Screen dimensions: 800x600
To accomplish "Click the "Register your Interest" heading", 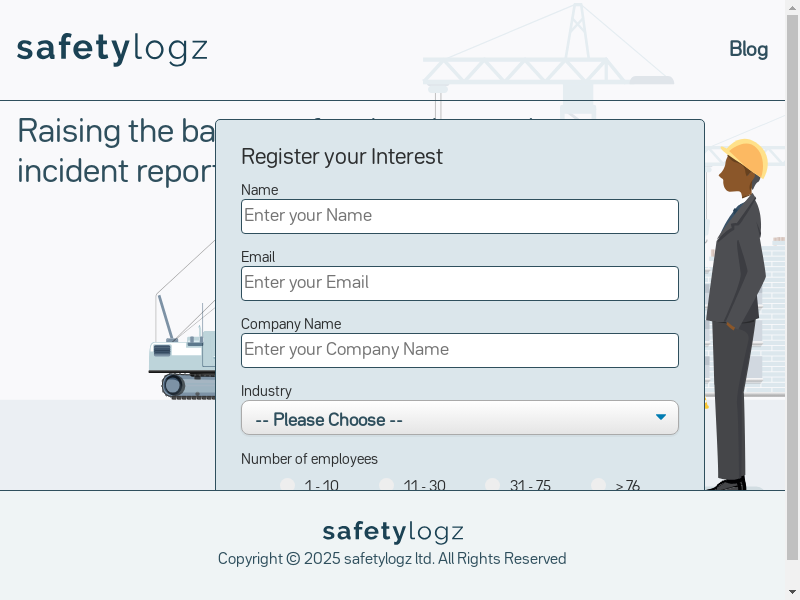I will 342,156.
